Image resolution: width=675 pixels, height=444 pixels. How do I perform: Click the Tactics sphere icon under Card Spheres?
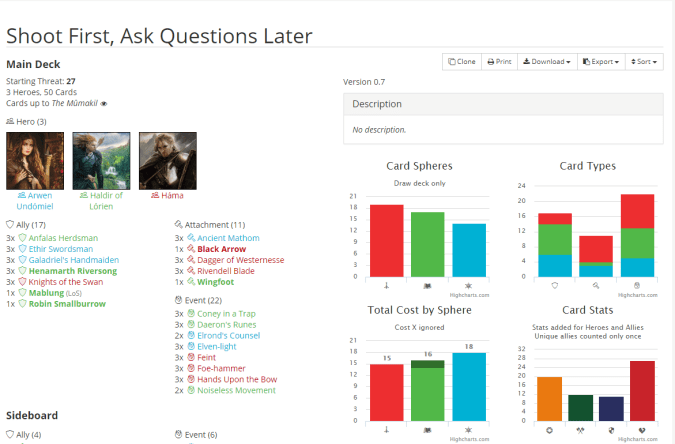[x=386, y=287]
